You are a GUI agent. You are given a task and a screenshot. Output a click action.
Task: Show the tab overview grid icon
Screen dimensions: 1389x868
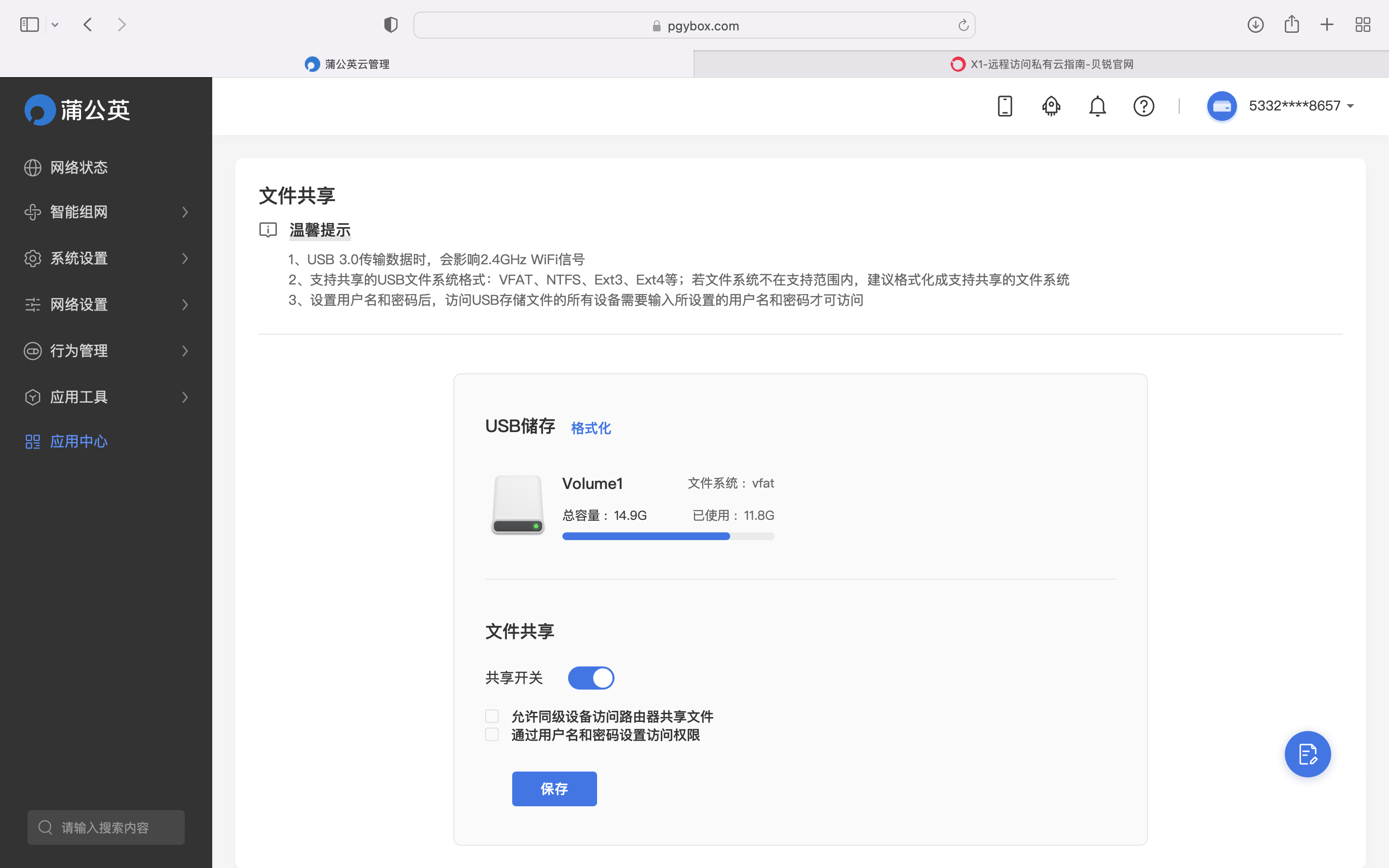1362,25
